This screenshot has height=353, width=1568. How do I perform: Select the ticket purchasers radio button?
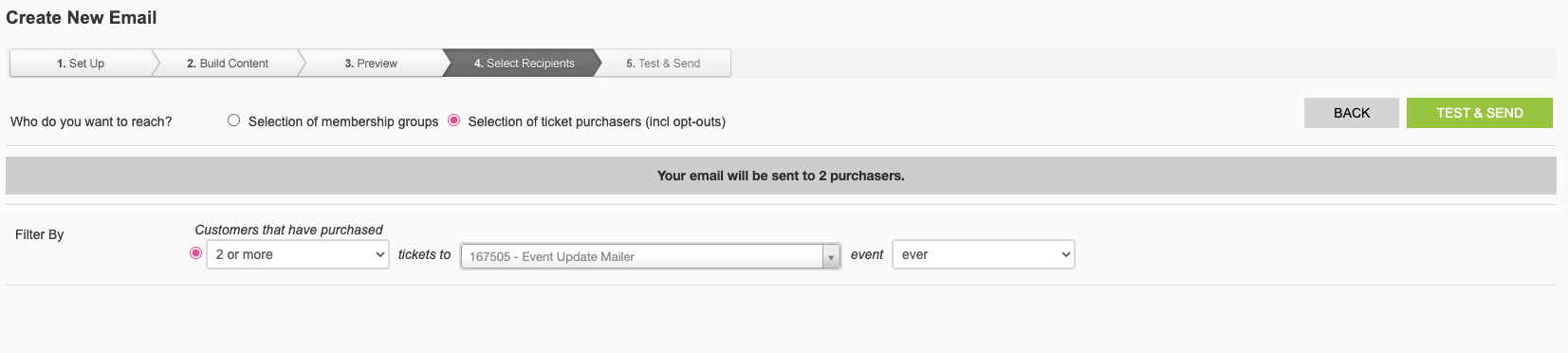(x=454, y=121)
